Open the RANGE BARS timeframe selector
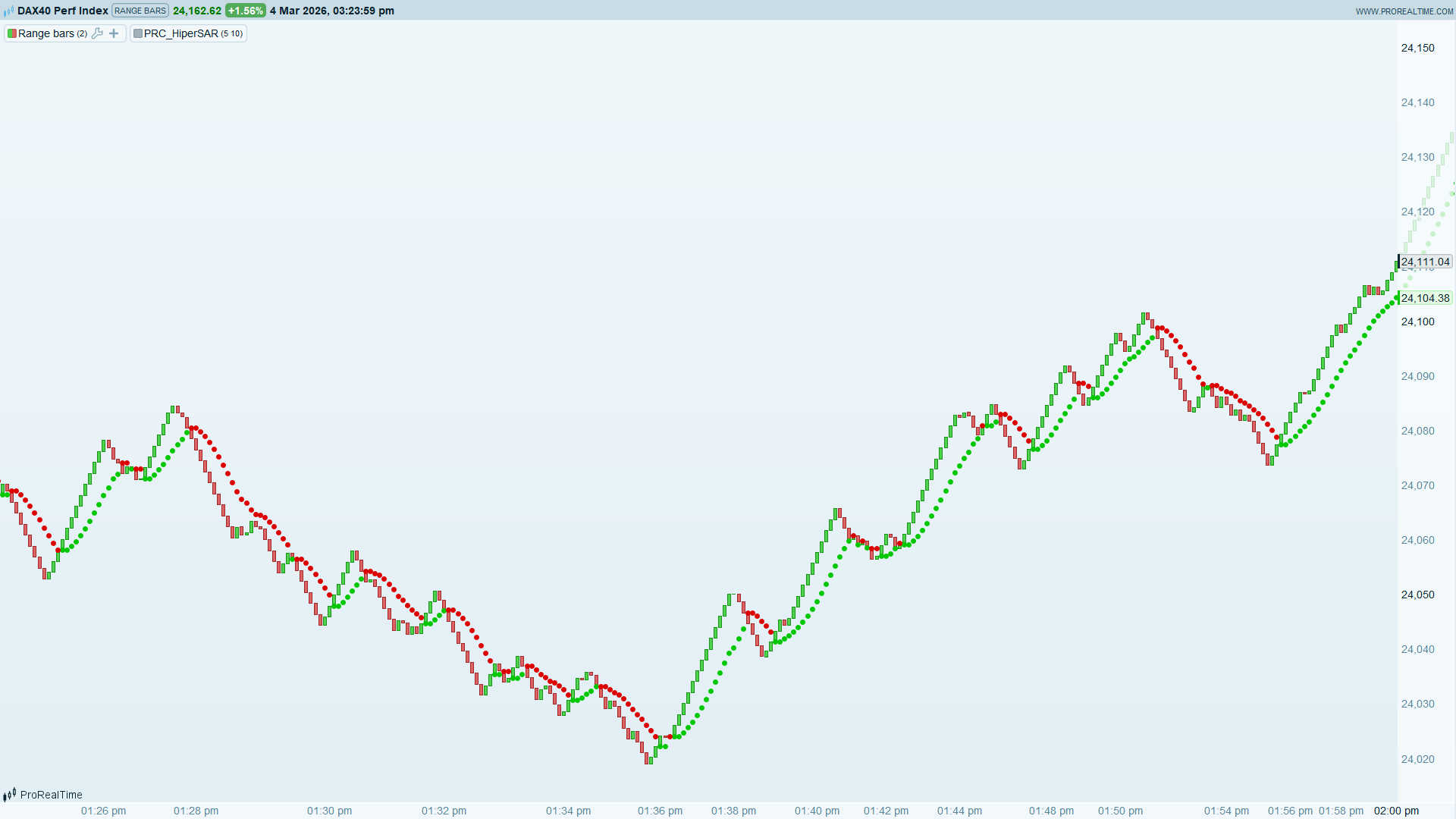The height and width of the screenshot is (819, 1456). (x=140, y=11)
